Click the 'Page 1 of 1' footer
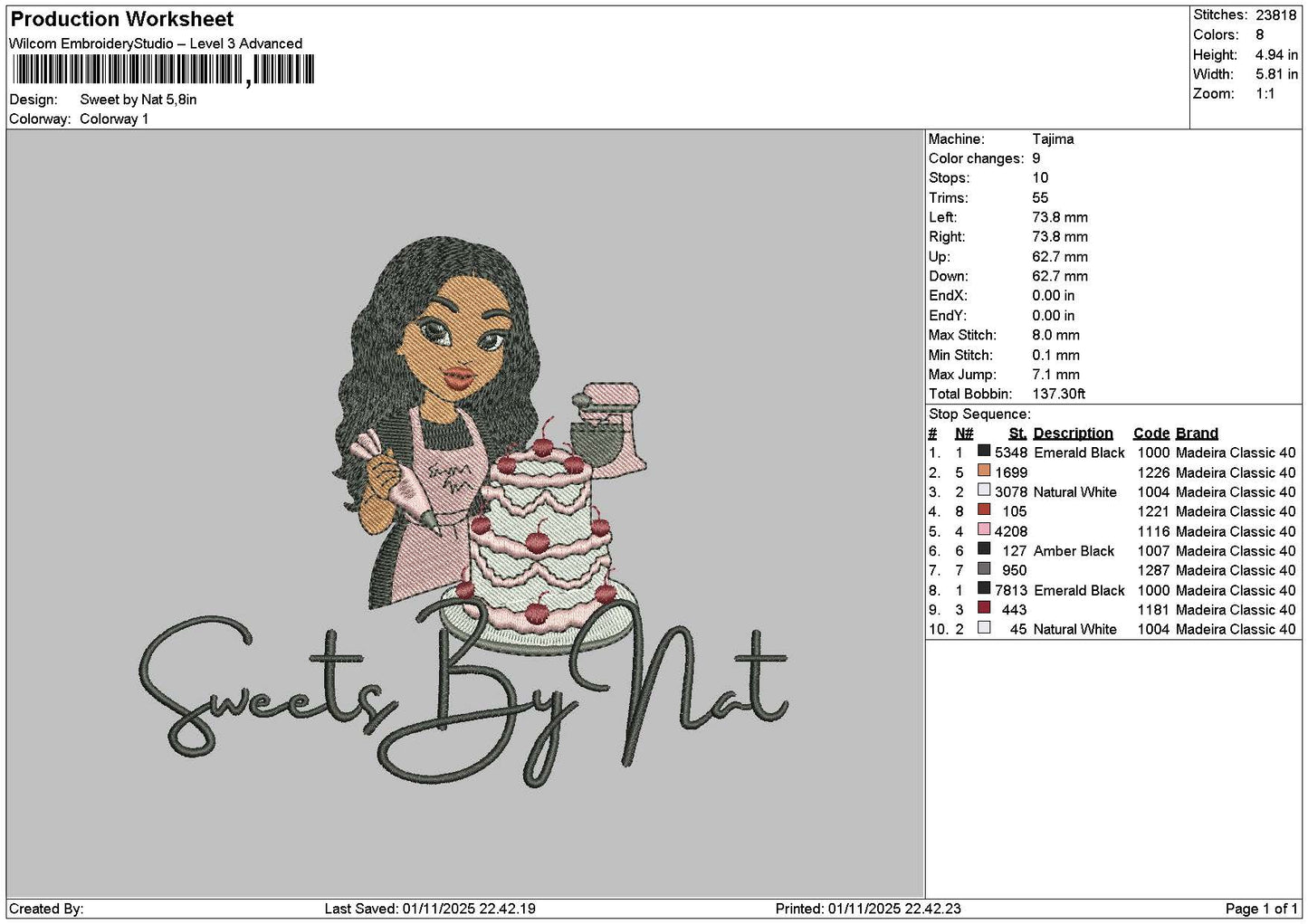The width and height of the screenshot is (1308, 924). pyautogui.click(x=1262, y=909)
